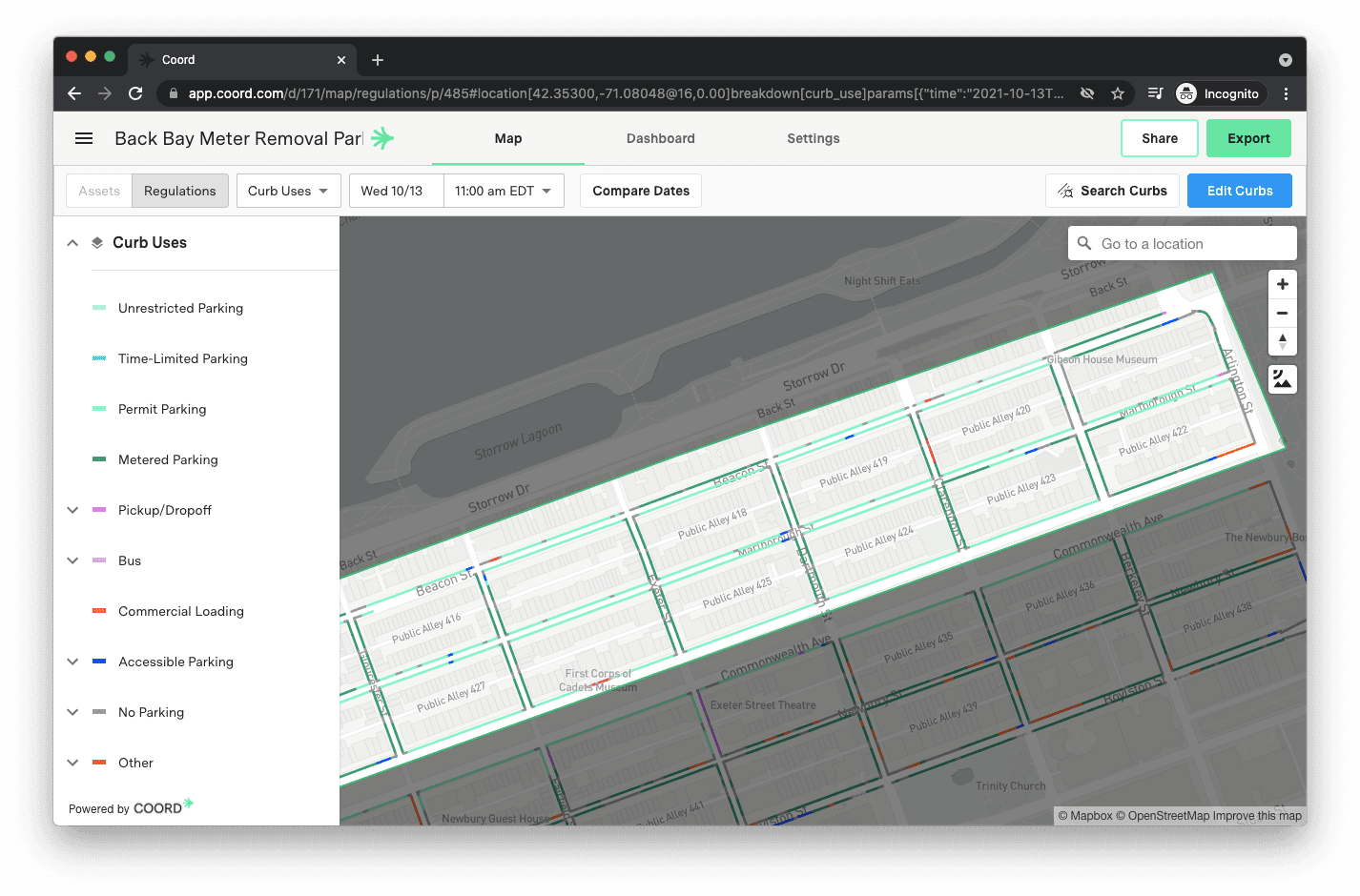Screen dimensions: 1360x896
Task: Toggle the satellite imagery map layer
Action: [x=1283, y=379]
